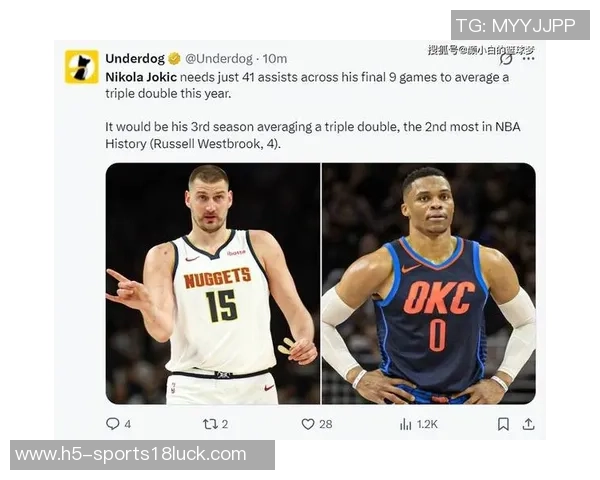Click the 10m timestamp

(274, 59)
